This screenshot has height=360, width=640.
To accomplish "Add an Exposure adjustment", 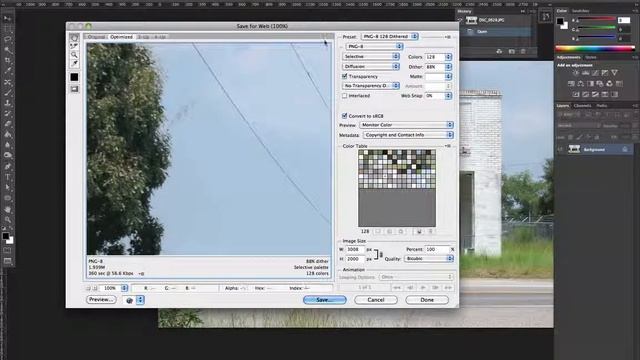I will click(x=604, y=73).
